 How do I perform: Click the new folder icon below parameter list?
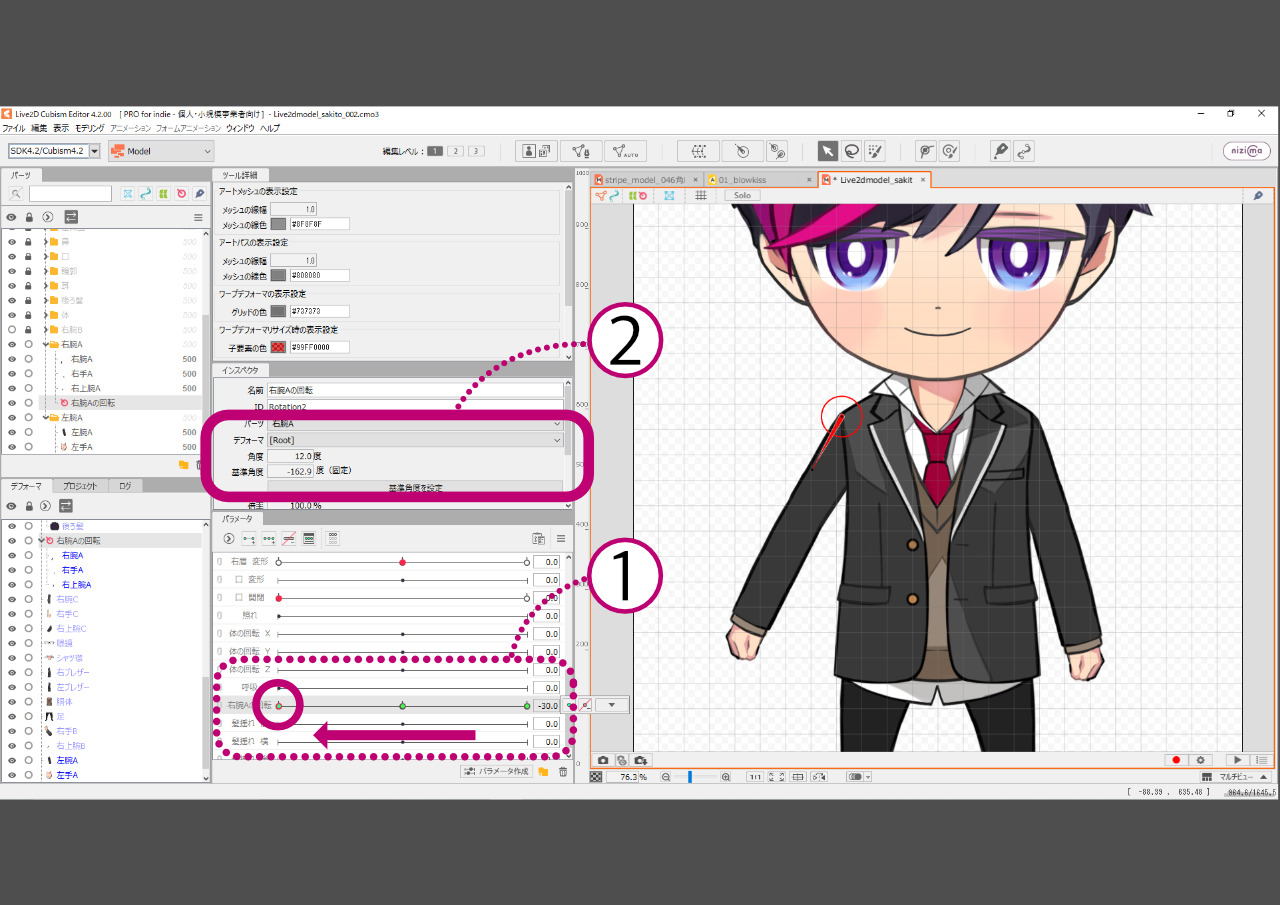pyautogui.click(x=543, y=772)
